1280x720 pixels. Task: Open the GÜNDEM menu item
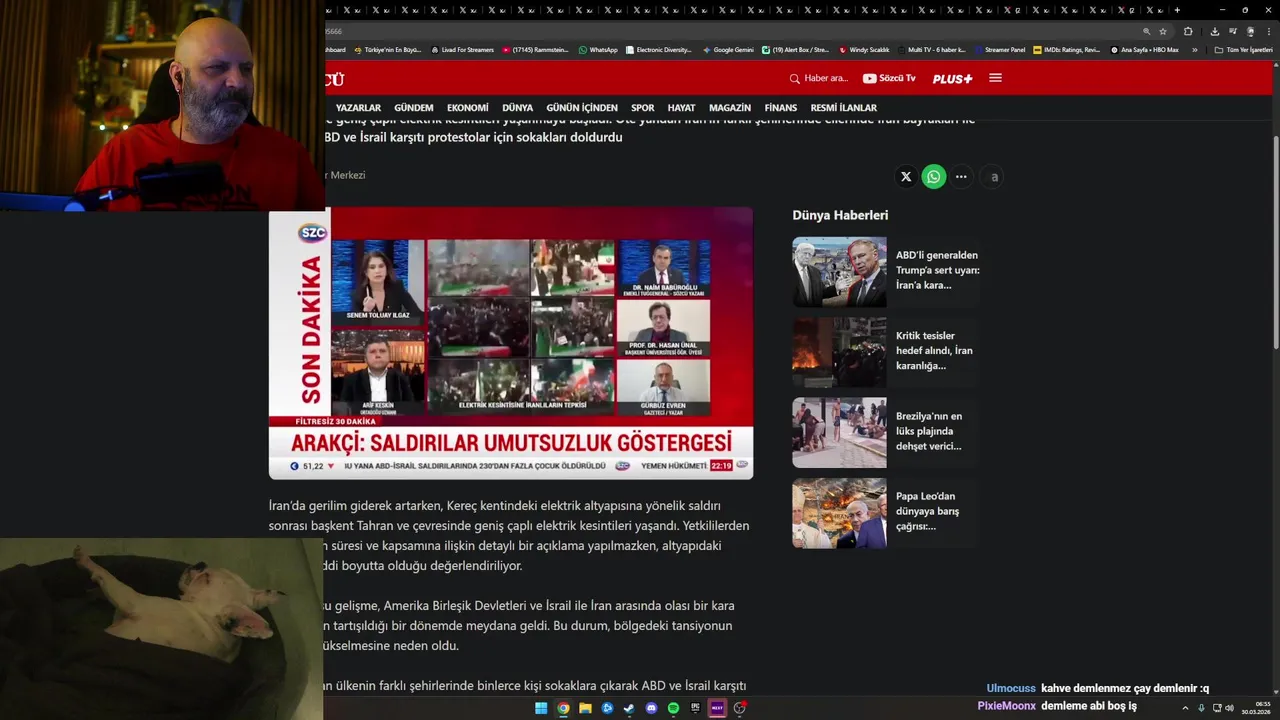pos(414,108)
